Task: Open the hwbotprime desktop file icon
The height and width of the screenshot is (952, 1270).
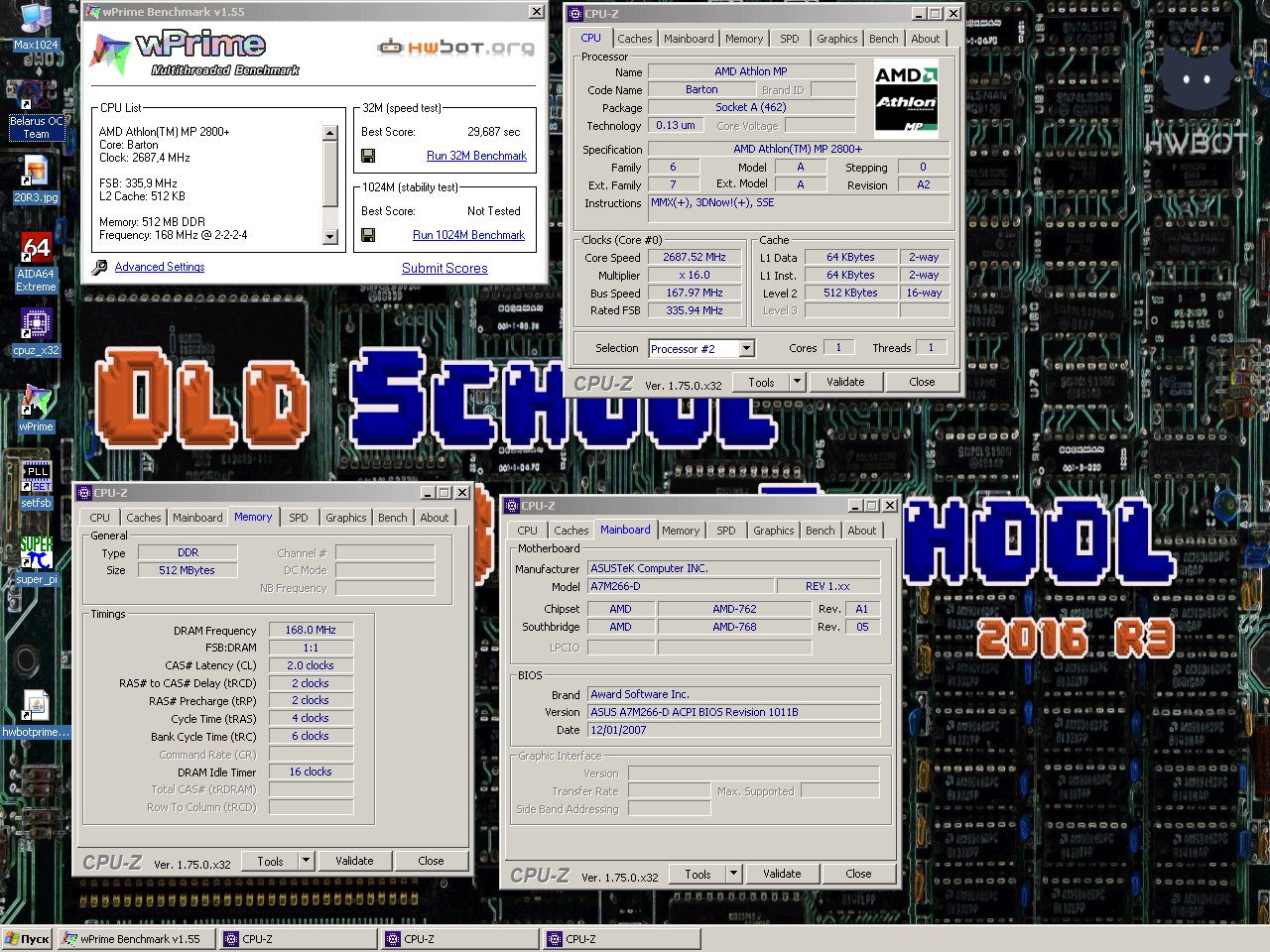Action: [x=36, y=714]
